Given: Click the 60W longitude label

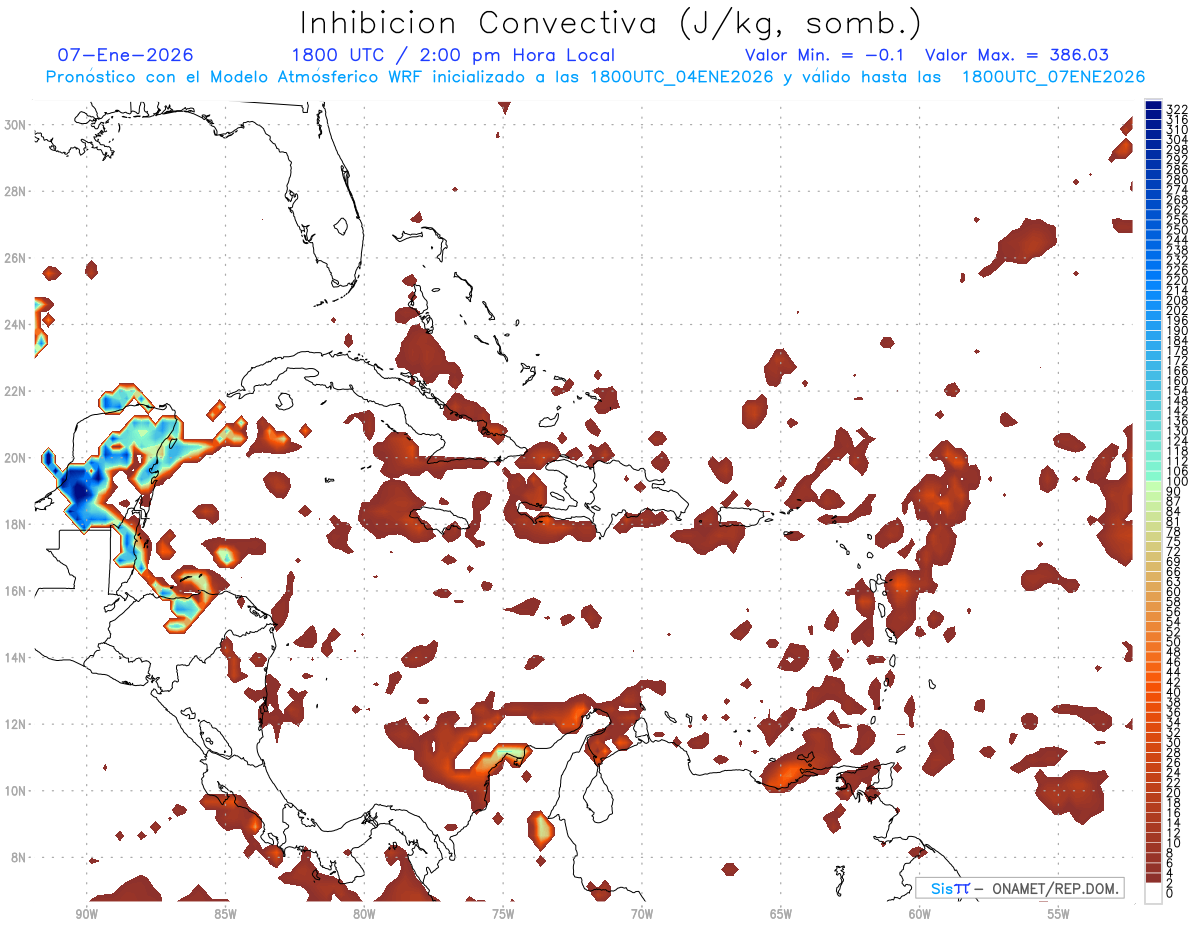Looking at the screenshot, I should point(920,914).
